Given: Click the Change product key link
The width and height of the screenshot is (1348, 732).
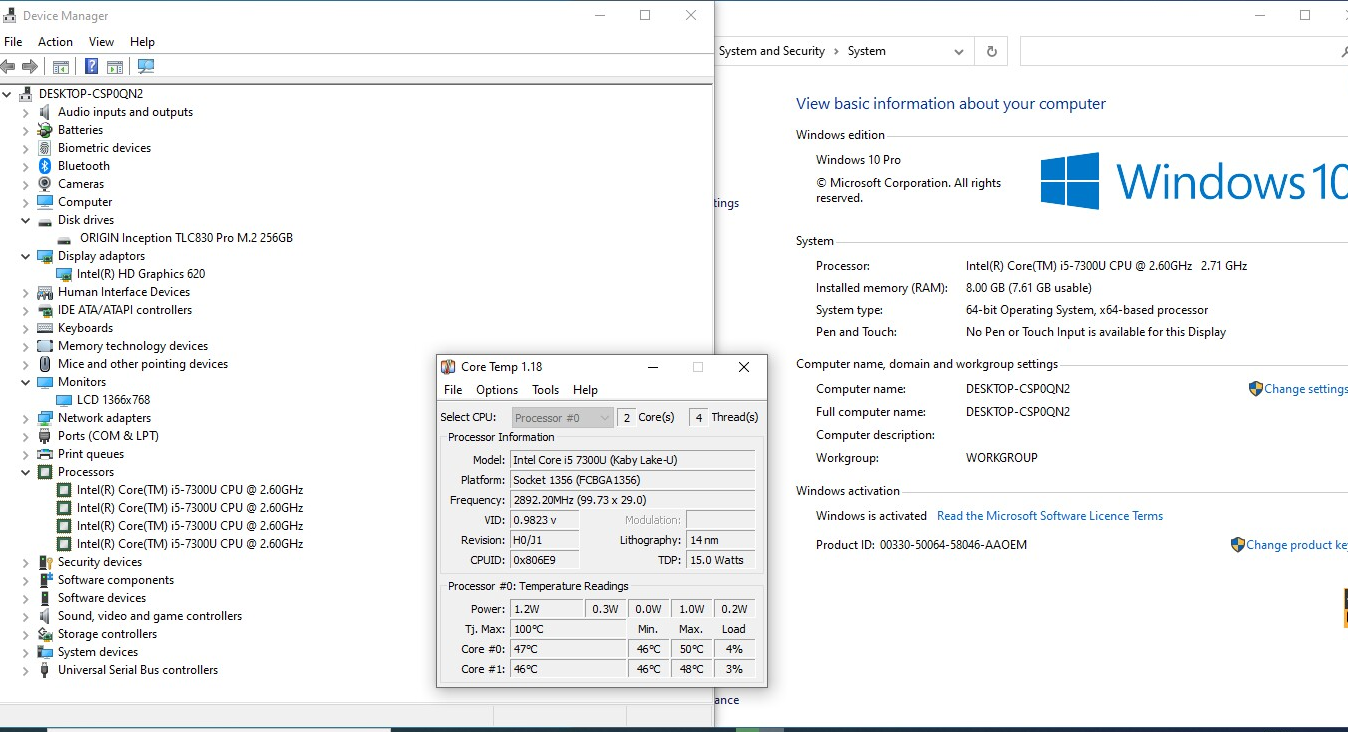Looking at the screenshot, I should point(1296,545).
